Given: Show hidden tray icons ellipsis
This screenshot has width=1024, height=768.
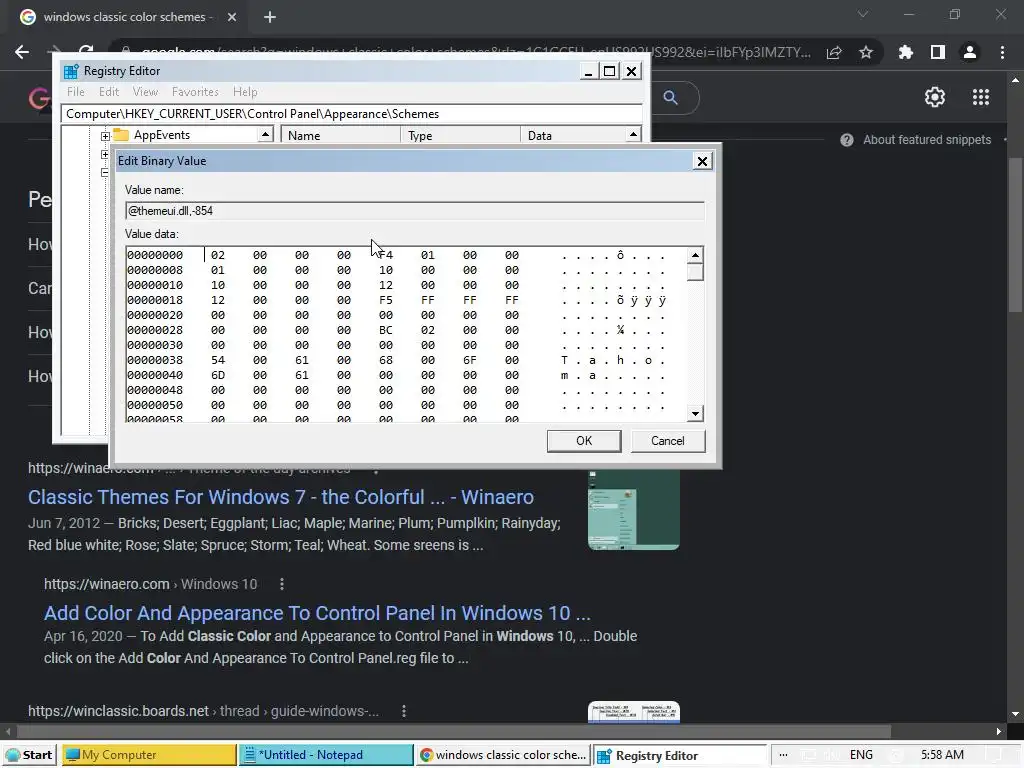Looking at the screenshot, I should click(783, 755).
